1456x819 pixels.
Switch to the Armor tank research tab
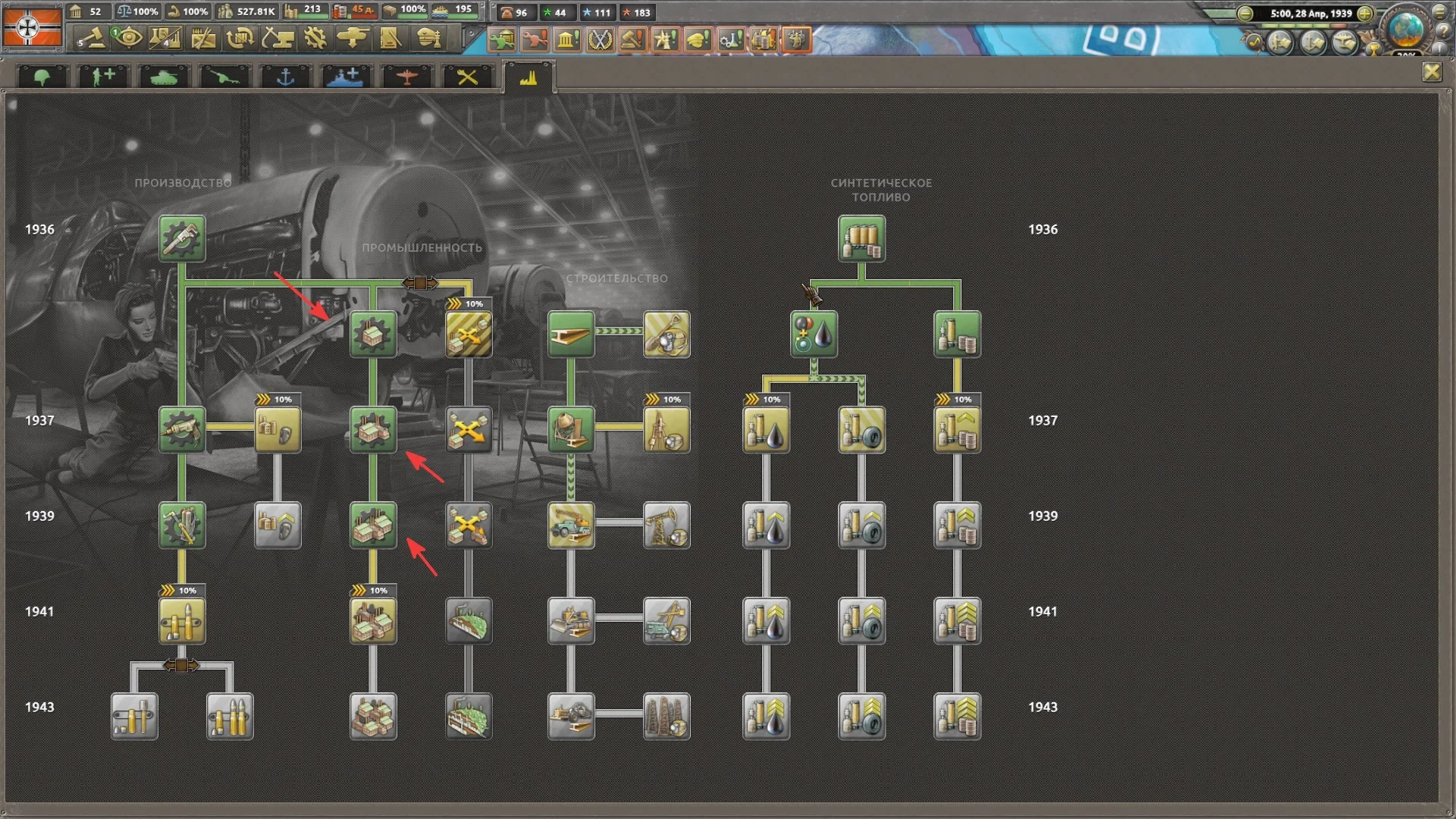pyautogui.click(x=163, y=77)
